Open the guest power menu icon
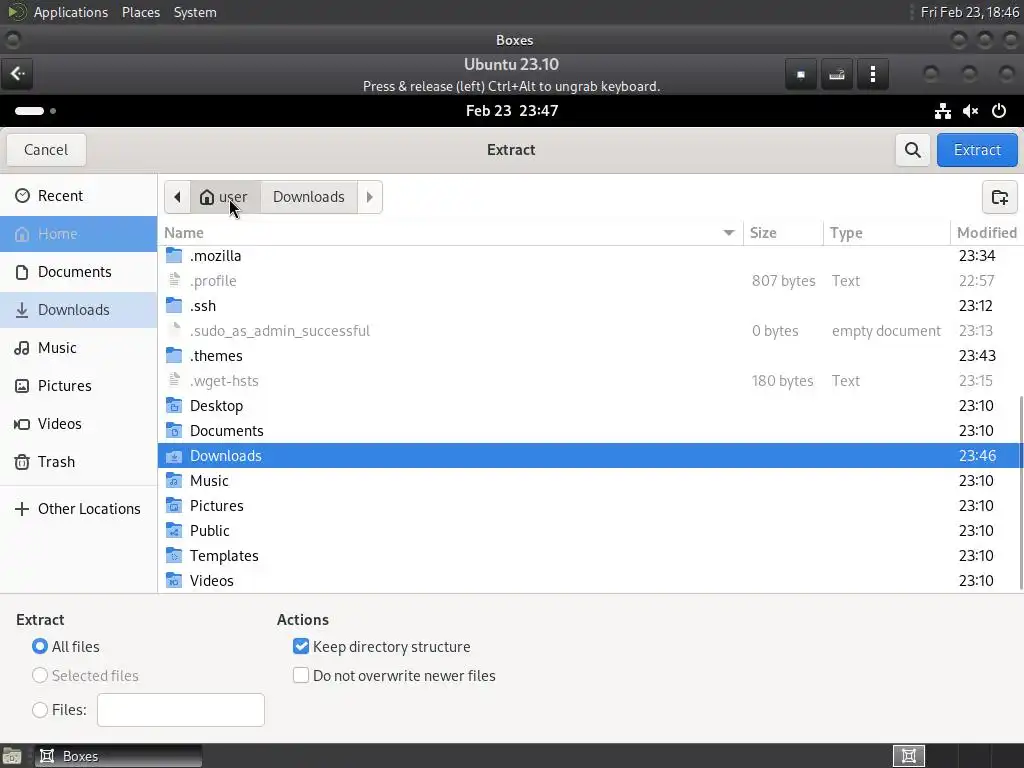This screenshot has height=768, width=1024. pos(999,111)
